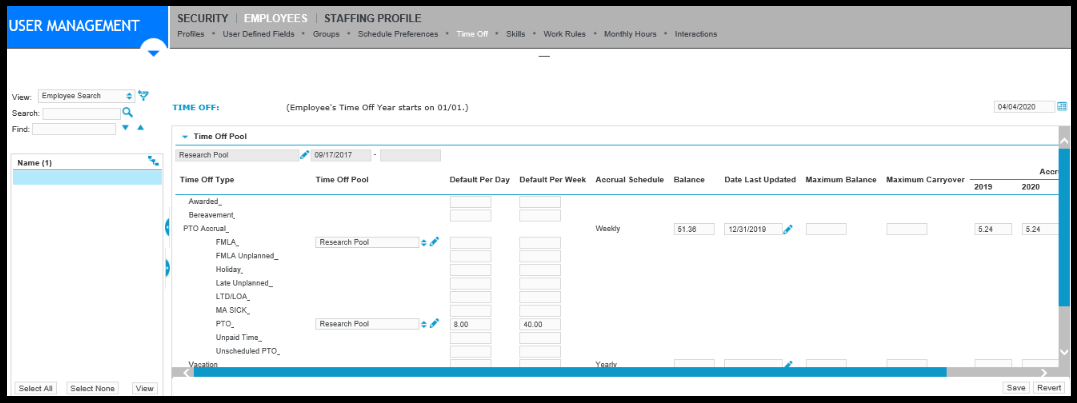
Task: Go to Schedule Preferences tab
Action: click(x=398, y=34)
